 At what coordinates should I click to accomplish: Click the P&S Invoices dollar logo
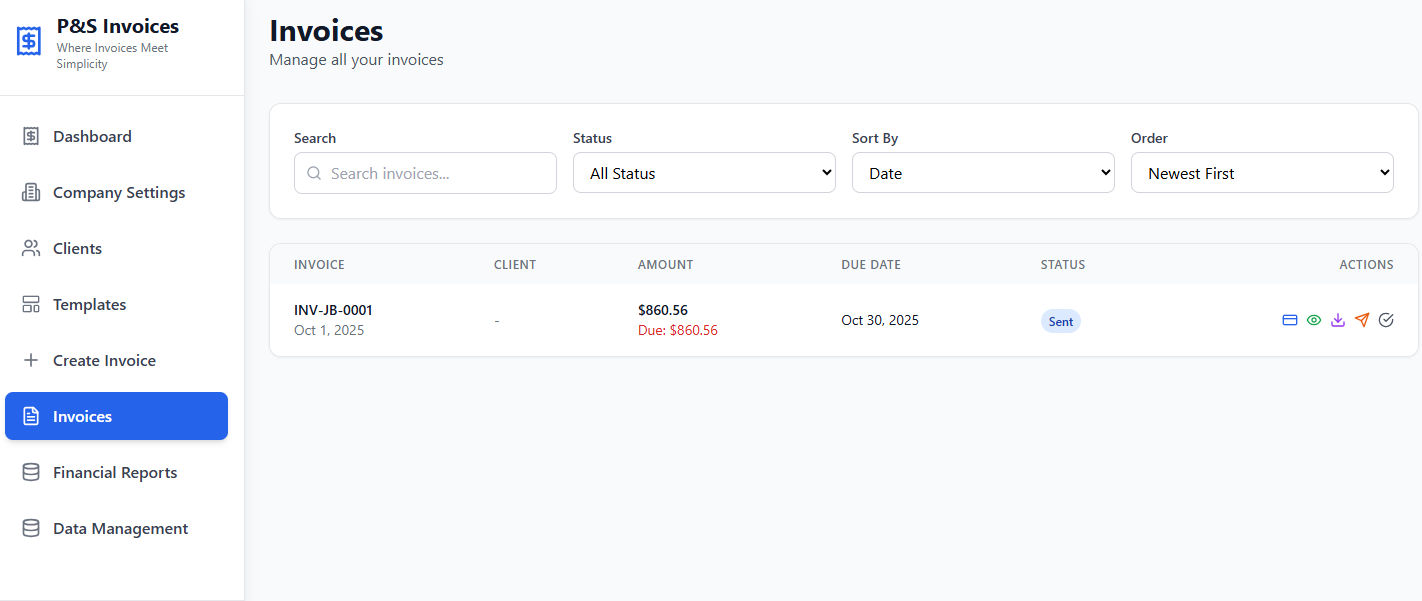(x=28, y=40)
